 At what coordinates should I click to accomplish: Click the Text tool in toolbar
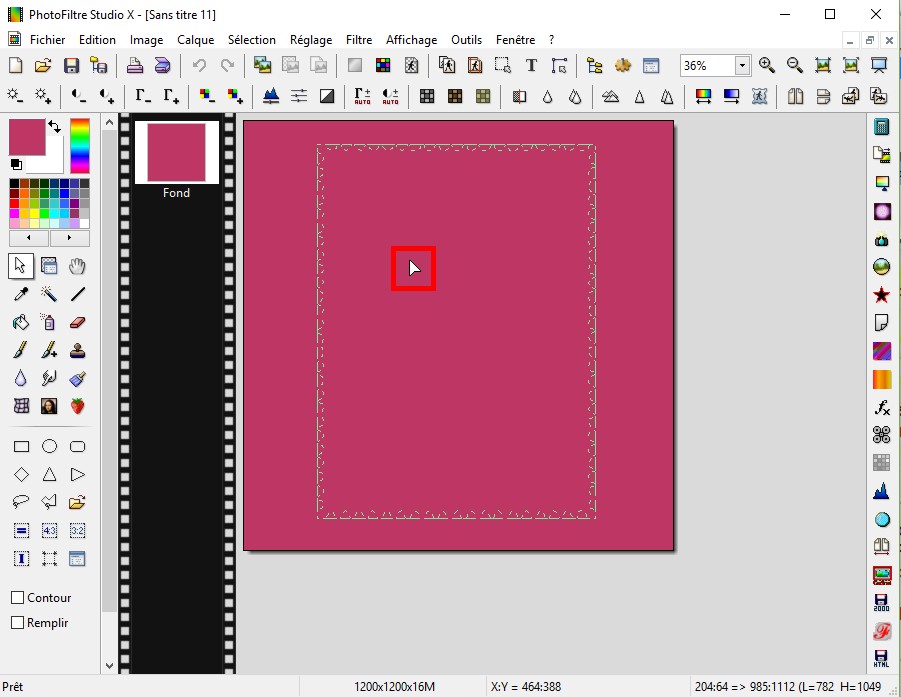click(531, 66)
